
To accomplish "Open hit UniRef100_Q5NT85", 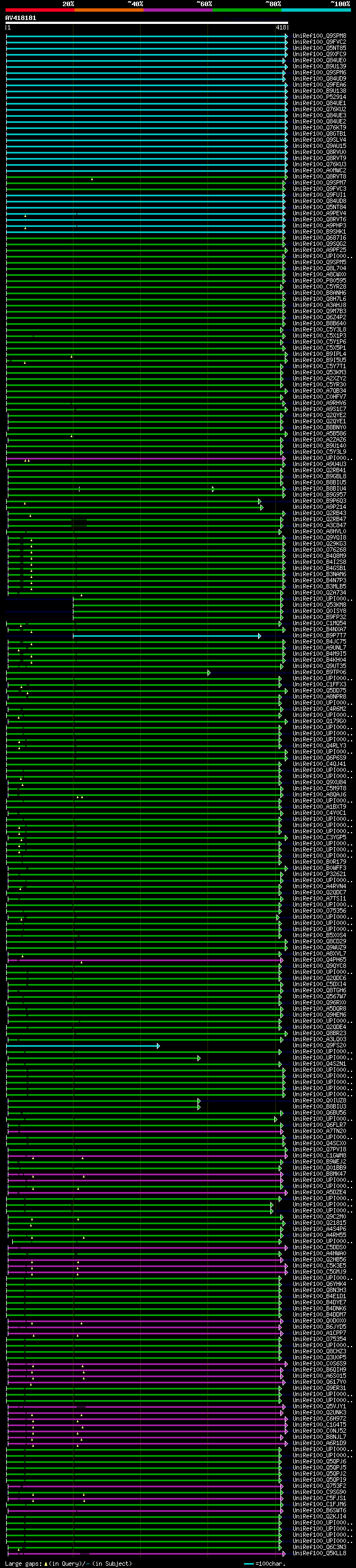I will click(x=319, y=48).
